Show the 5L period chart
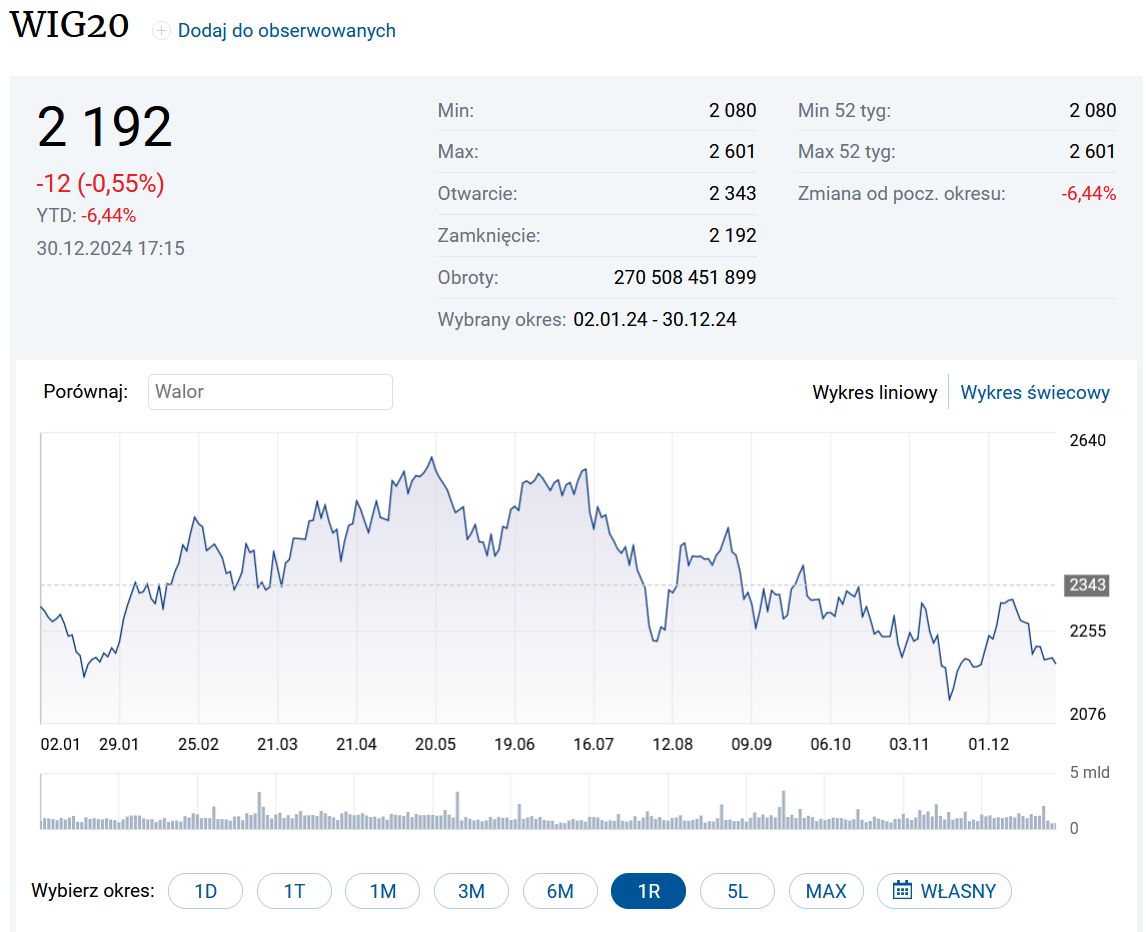 pos(737,891)
